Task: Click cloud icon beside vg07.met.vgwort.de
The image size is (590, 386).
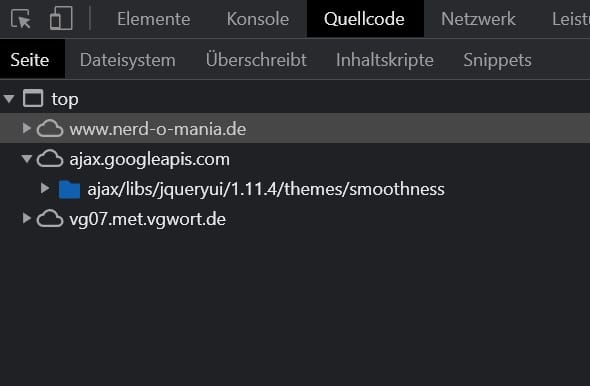Action: tap(50, 219)
